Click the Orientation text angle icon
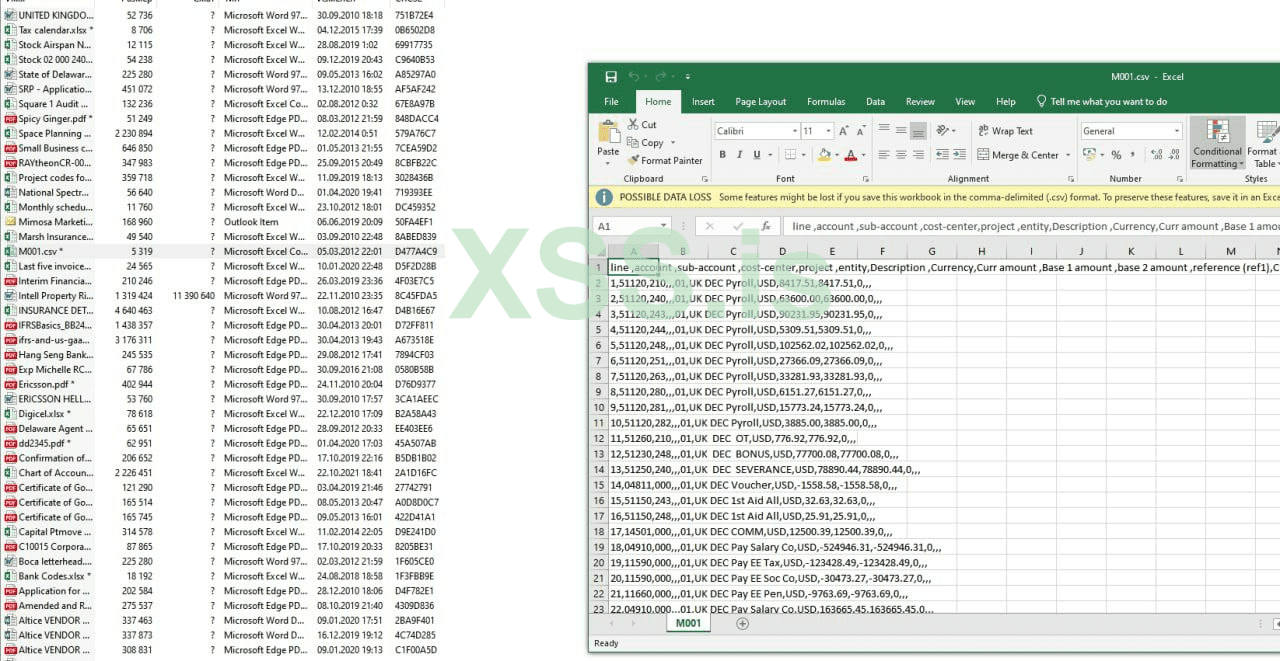The height and width of the screenshot is (661, 1280). (943, 131)
